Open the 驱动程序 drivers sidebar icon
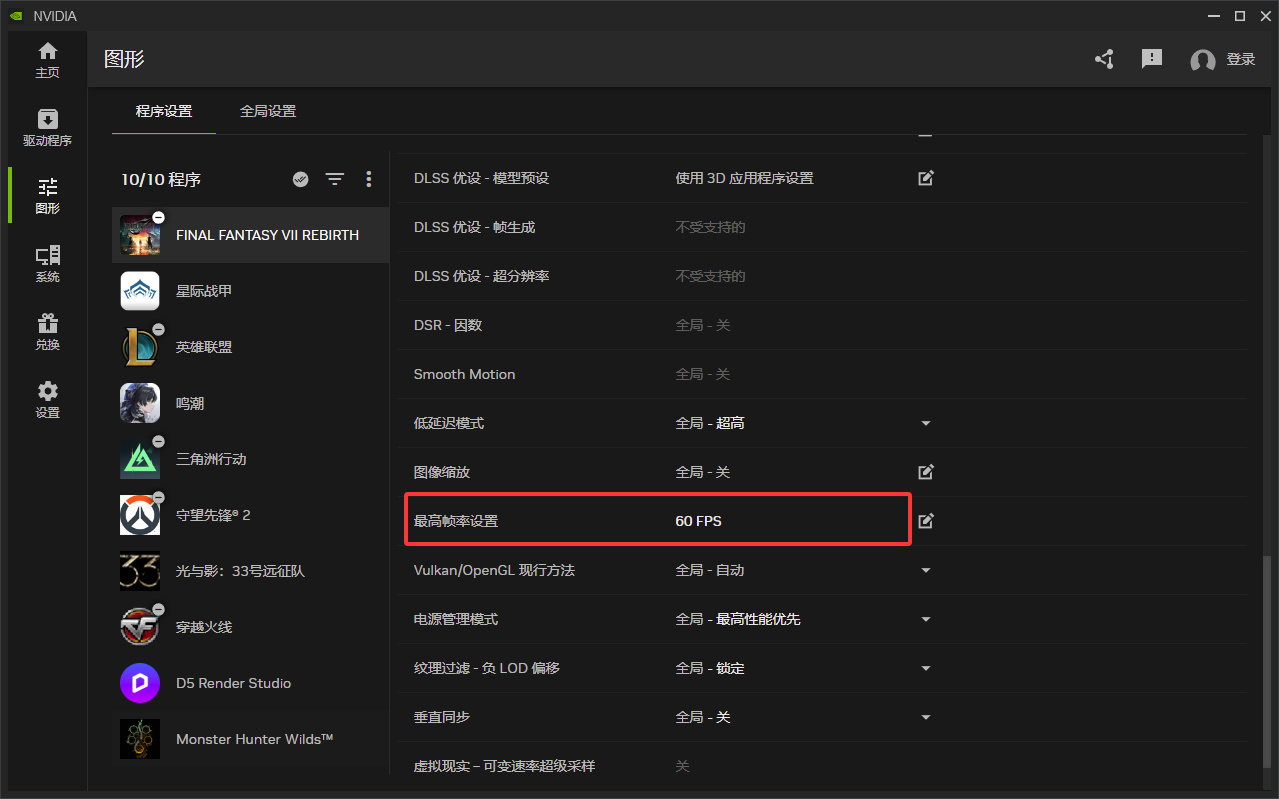1279x799 pixels. click(47, 128)
